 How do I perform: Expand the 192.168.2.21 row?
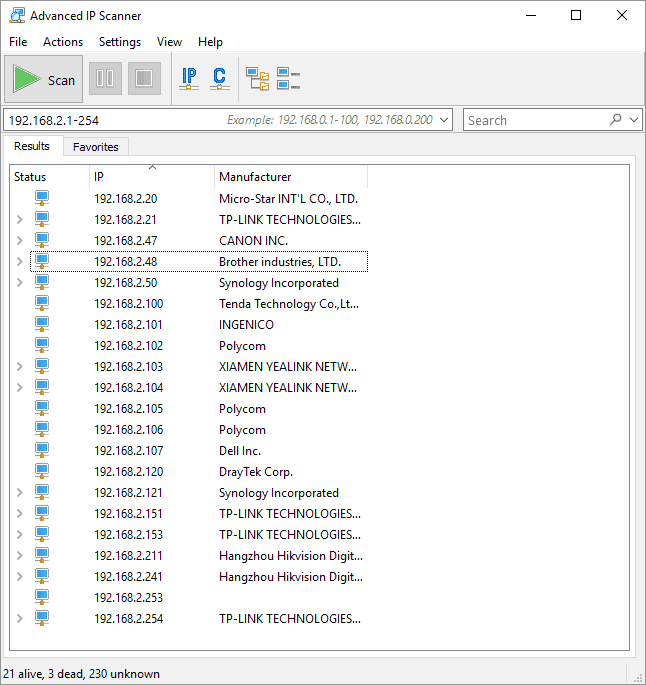tap(20, 219)
